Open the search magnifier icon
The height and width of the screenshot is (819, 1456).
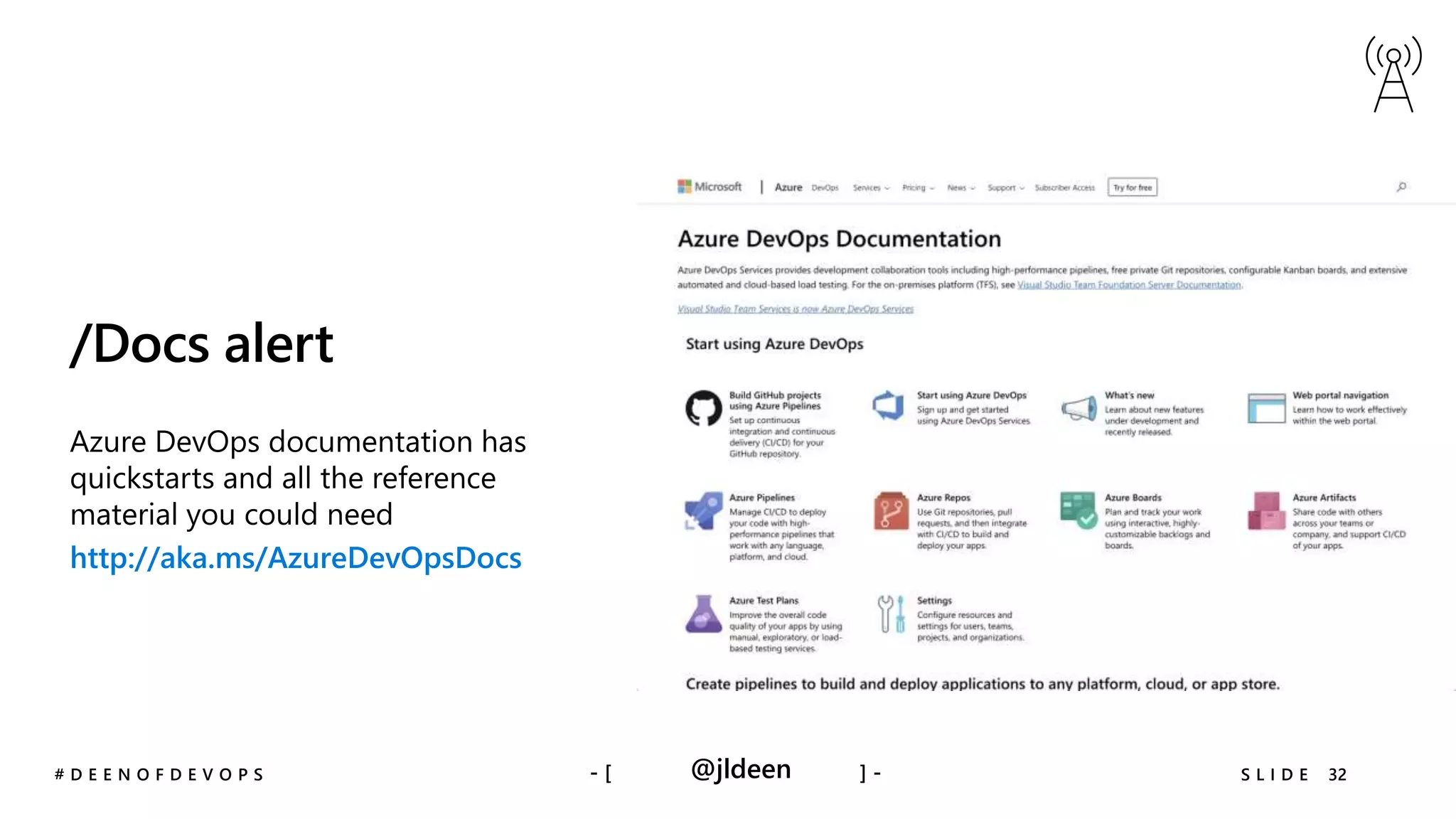(1401, 187)
